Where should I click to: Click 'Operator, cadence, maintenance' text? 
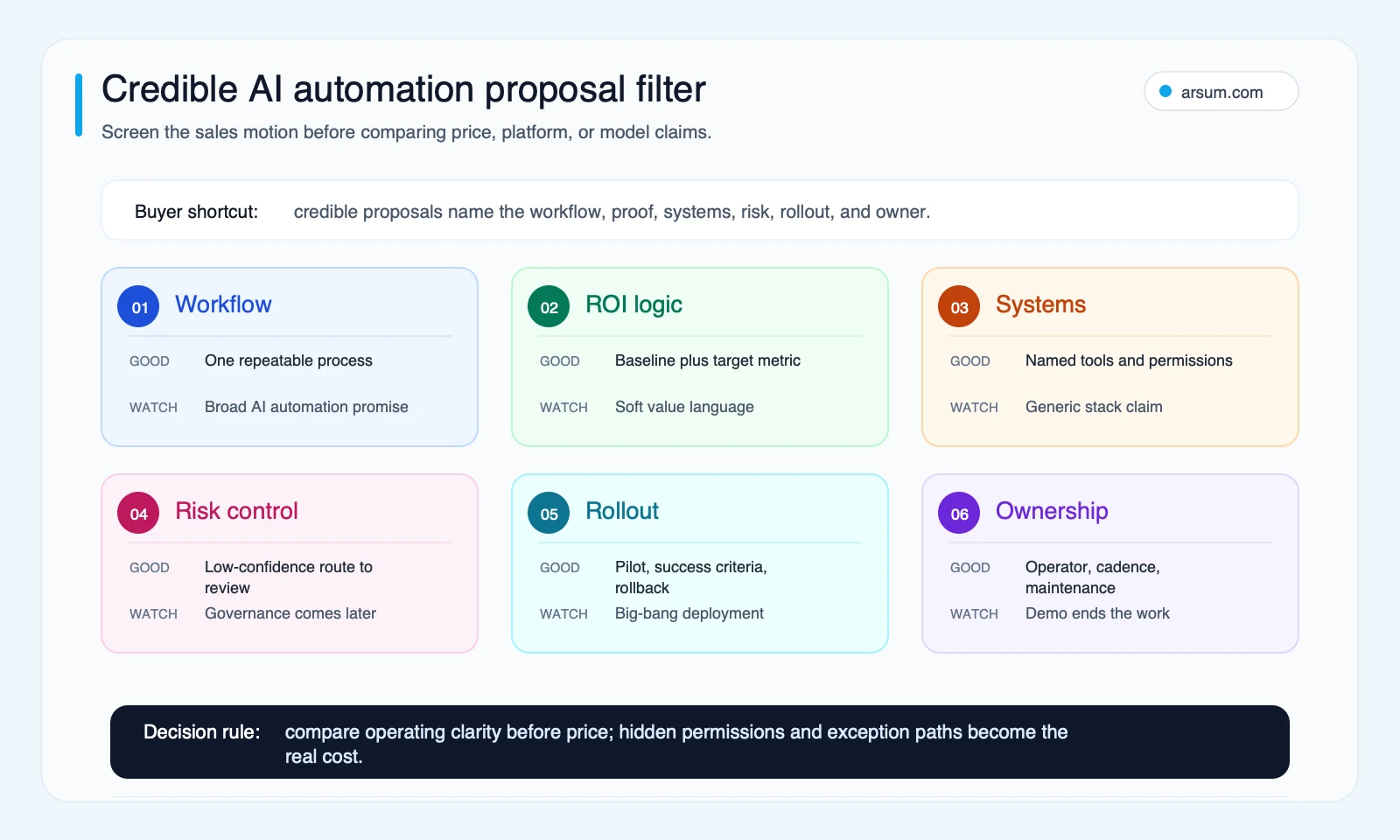click(1093, 577)
